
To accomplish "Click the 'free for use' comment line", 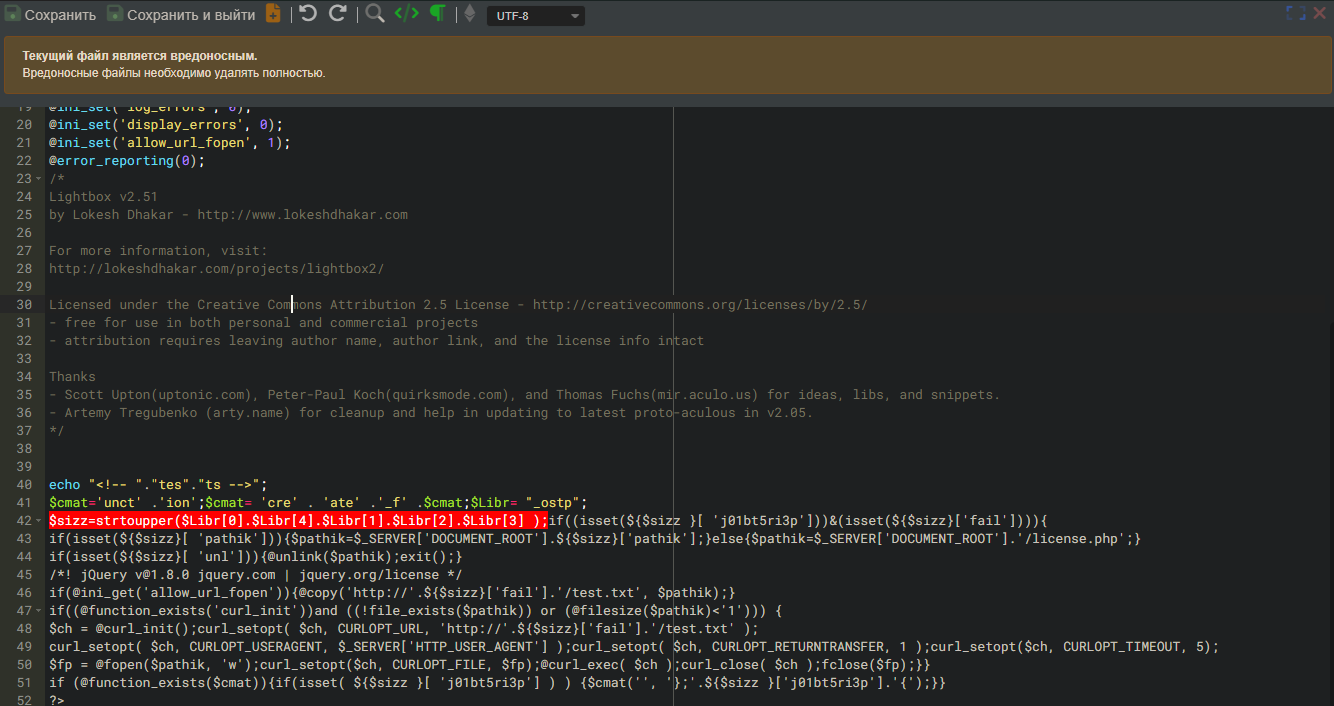I will [263, 323].
